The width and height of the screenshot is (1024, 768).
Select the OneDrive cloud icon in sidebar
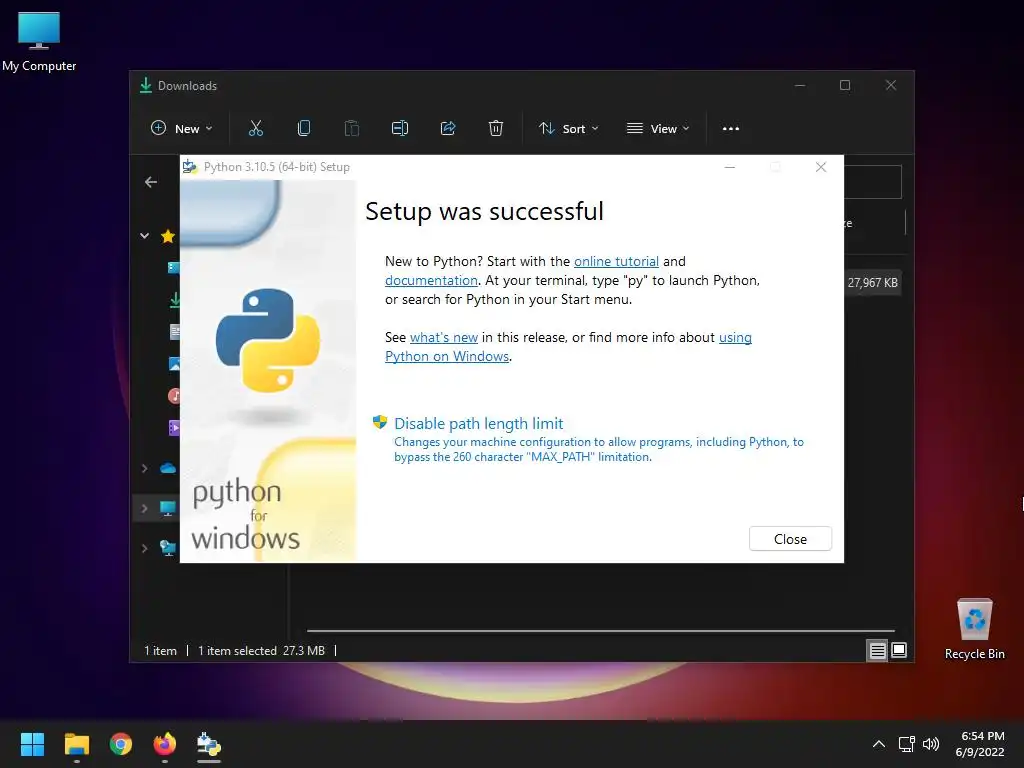168,468
